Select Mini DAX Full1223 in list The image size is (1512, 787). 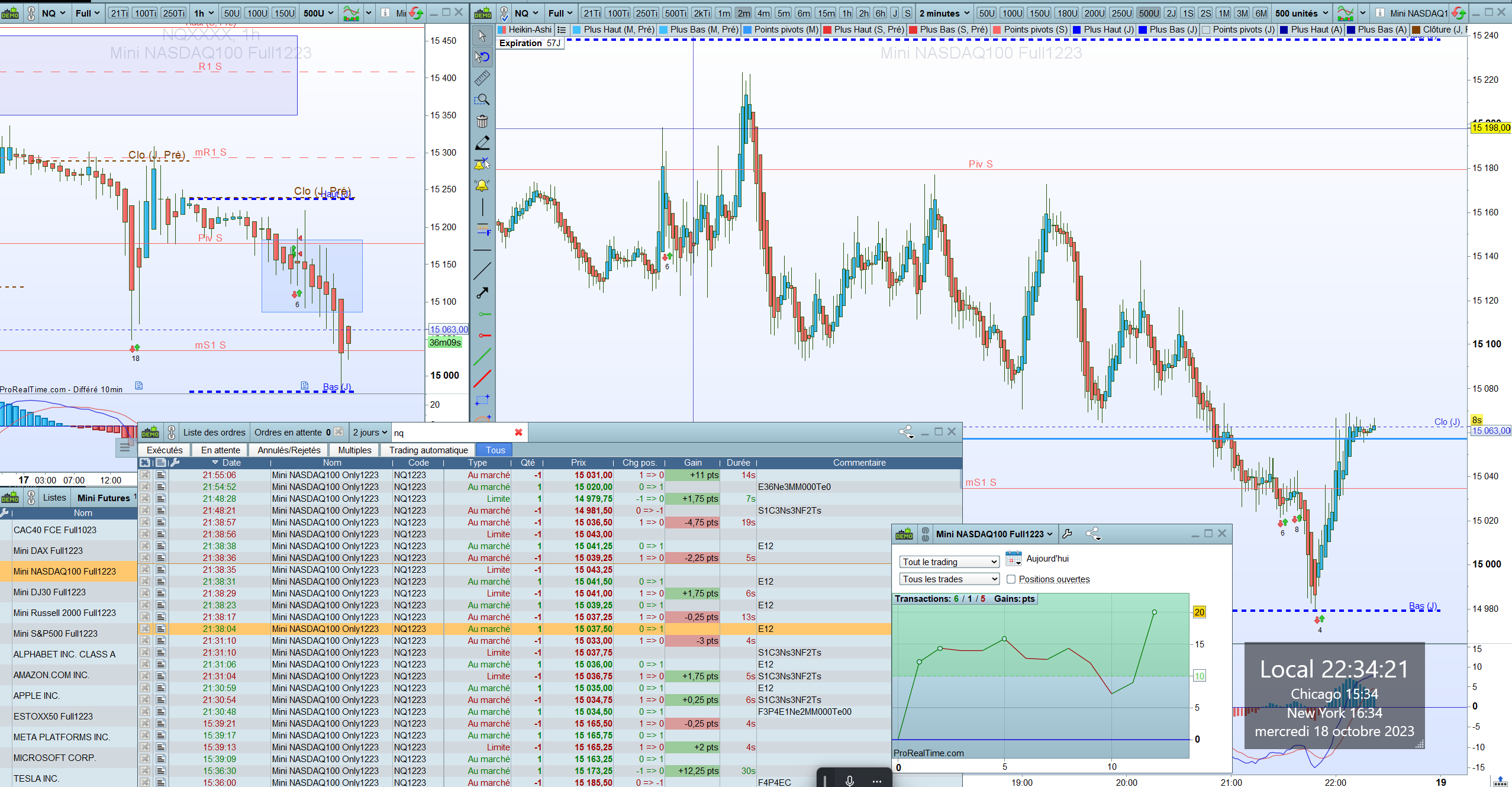point(49,550)
